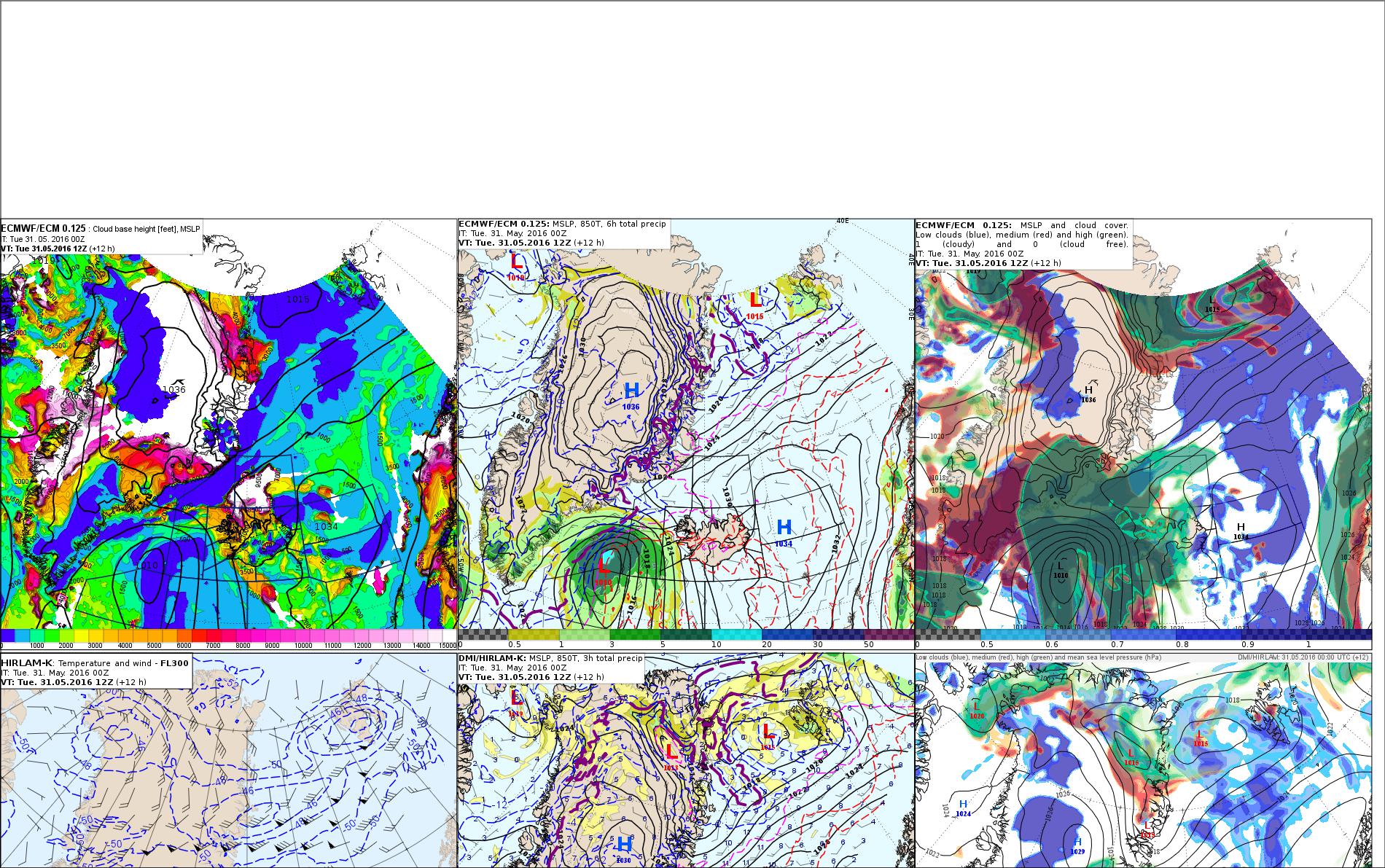Click the L 1010 marker on cloud cover map
The image size is (1385, 868).
[1061, 570]
